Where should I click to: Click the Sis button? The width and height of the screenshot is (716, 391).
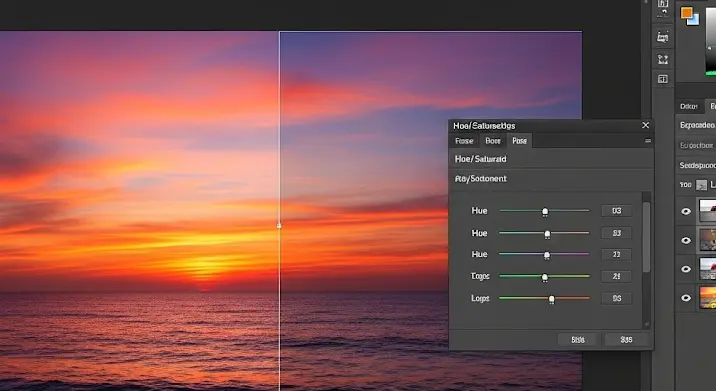click(x=626, y=339)
